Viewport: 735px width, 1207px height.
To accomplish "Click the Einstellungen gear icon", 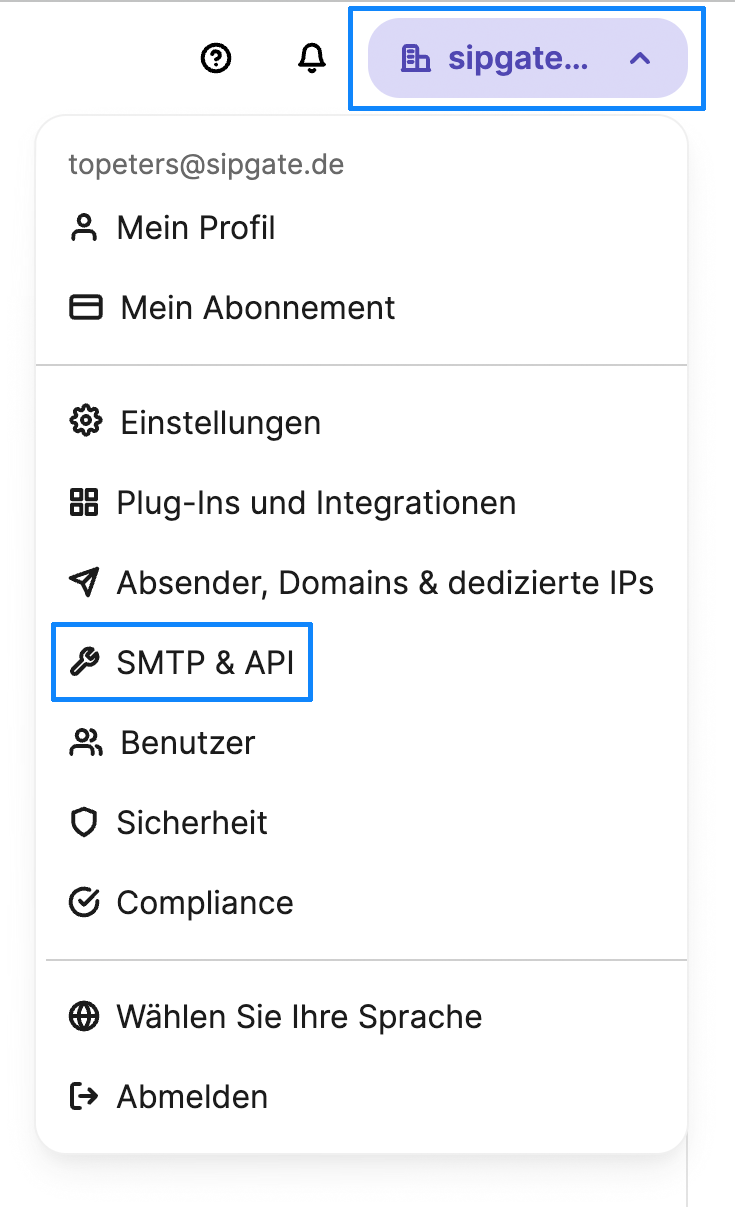I will [87, 421].
